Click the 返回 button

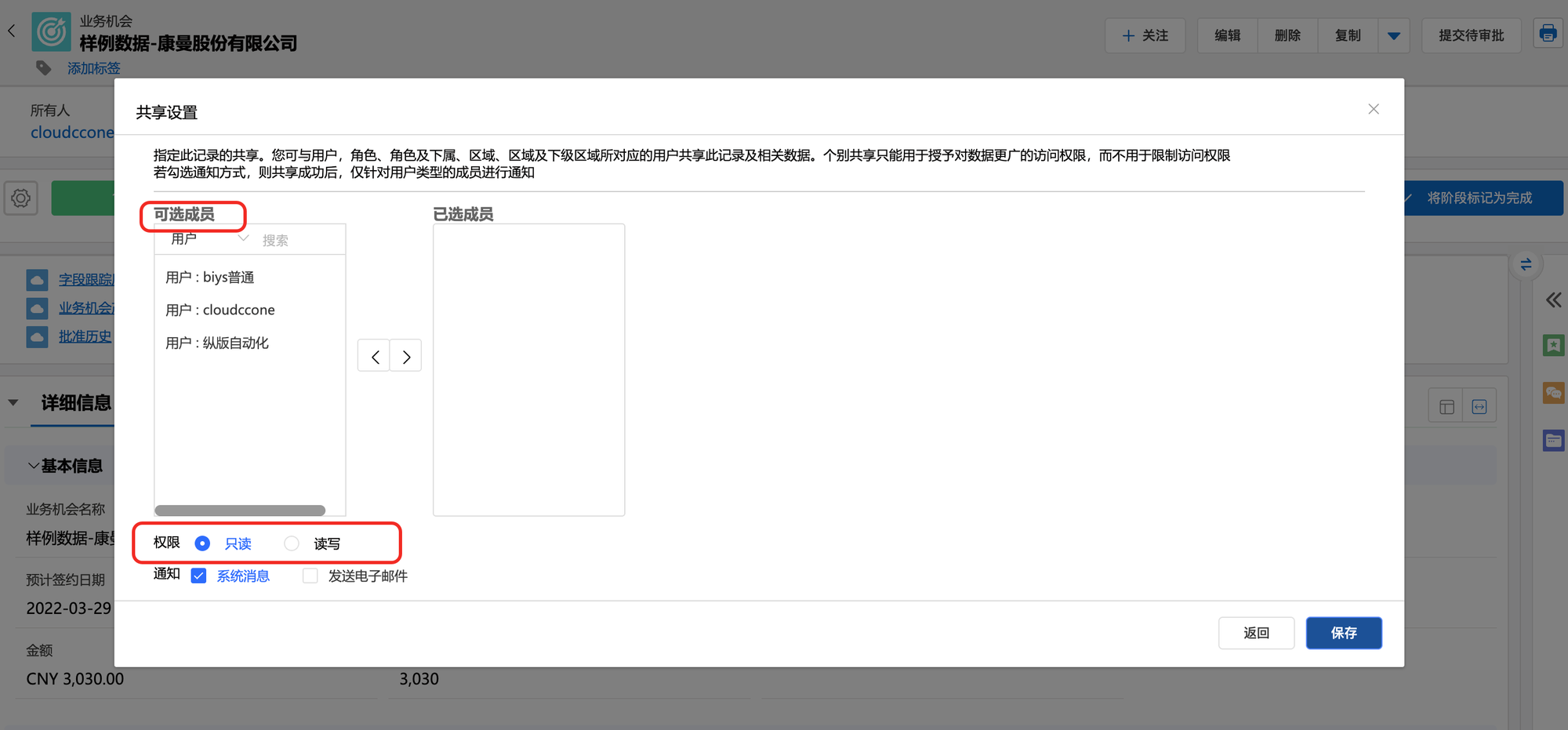(1255, 633)
